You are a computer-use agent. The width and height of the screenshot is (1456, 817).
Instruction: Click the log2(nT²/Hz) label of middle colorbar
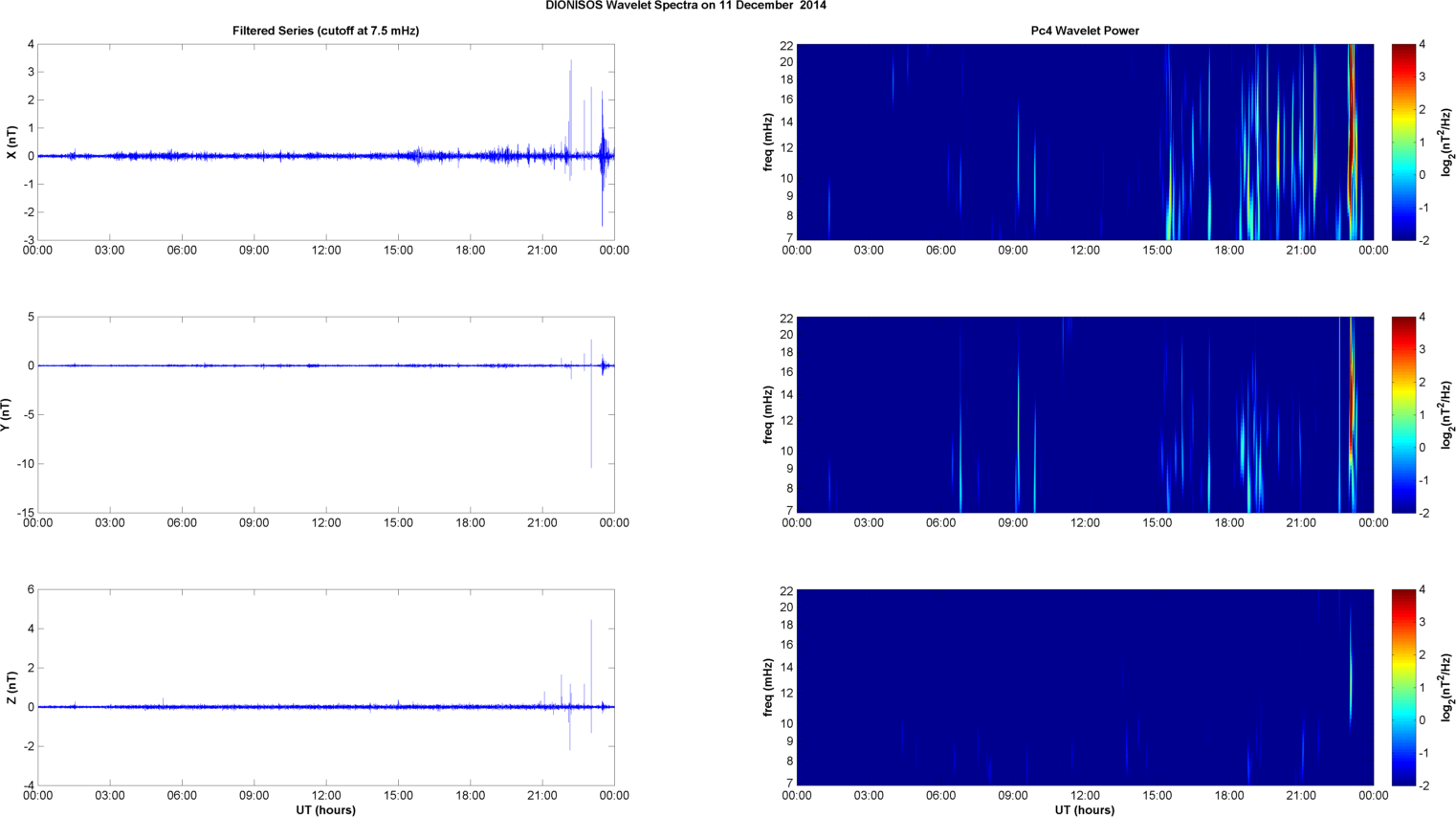[1447, 415]
